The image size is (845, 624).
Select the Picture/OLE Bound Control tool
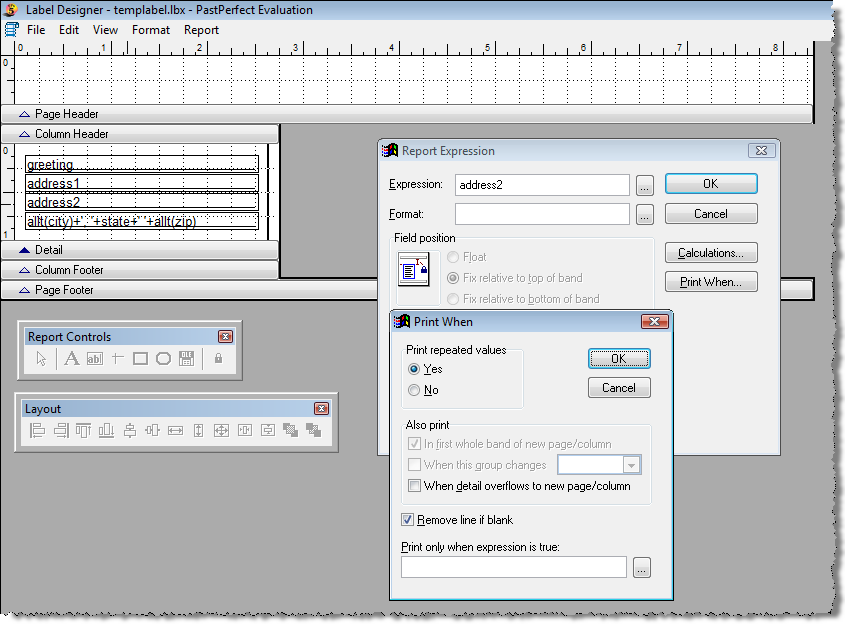187,358
